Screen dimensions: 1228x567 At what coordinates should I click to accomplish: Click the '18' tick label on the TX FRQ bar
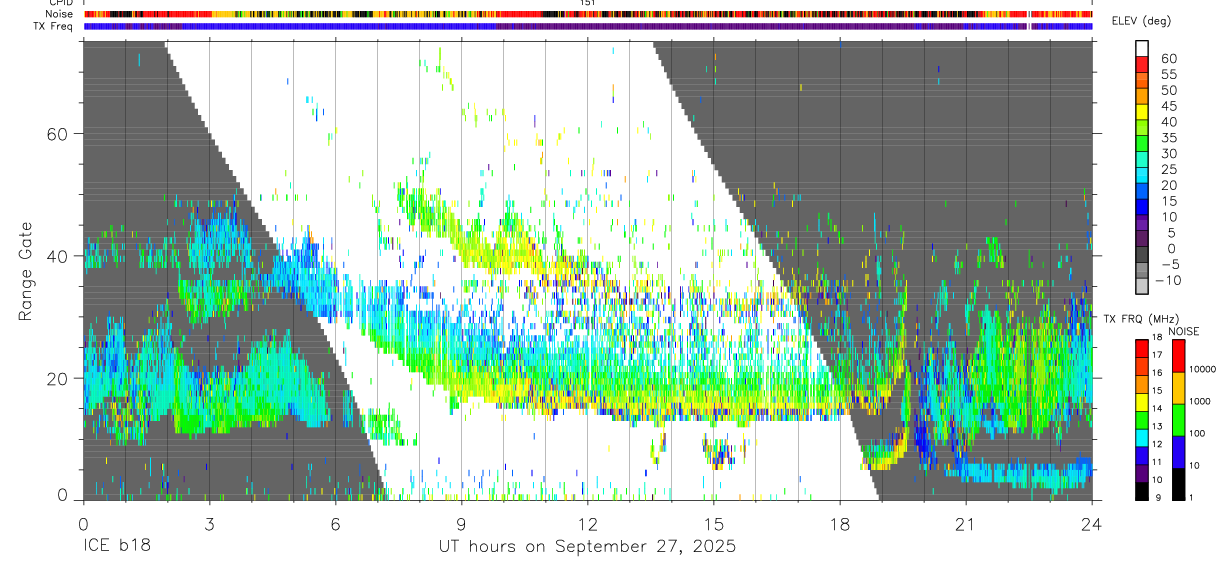click(x=1157, y=338)
